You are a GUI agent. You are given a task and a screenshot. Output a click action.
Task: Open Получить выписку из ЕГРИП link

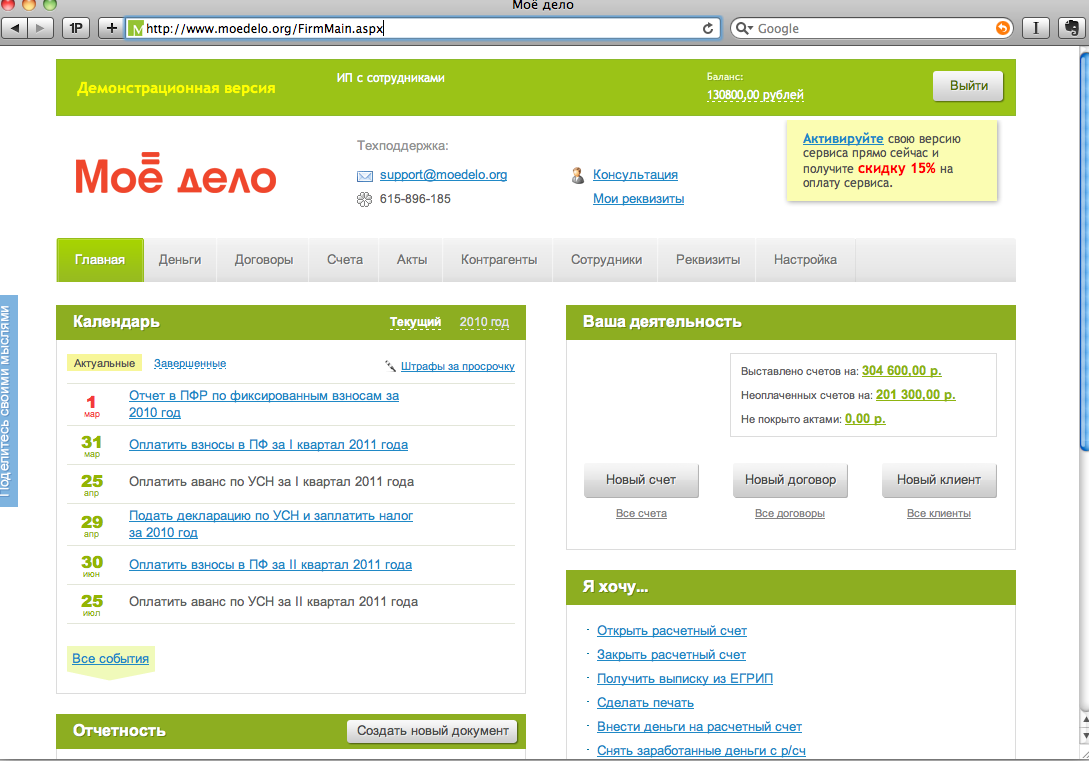685,678
